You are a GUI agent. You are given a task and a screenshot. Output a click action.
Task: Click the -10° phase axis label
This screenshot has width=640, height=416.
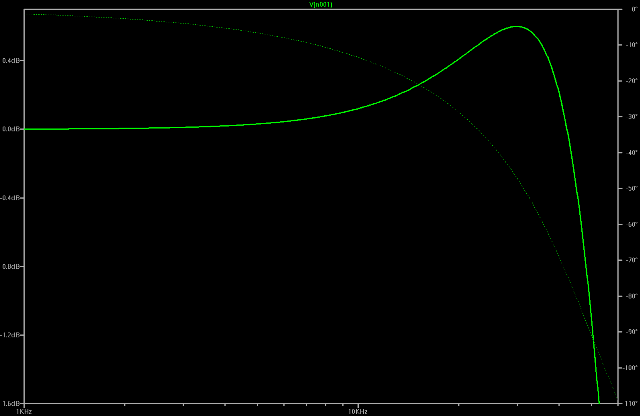[630, 46]
